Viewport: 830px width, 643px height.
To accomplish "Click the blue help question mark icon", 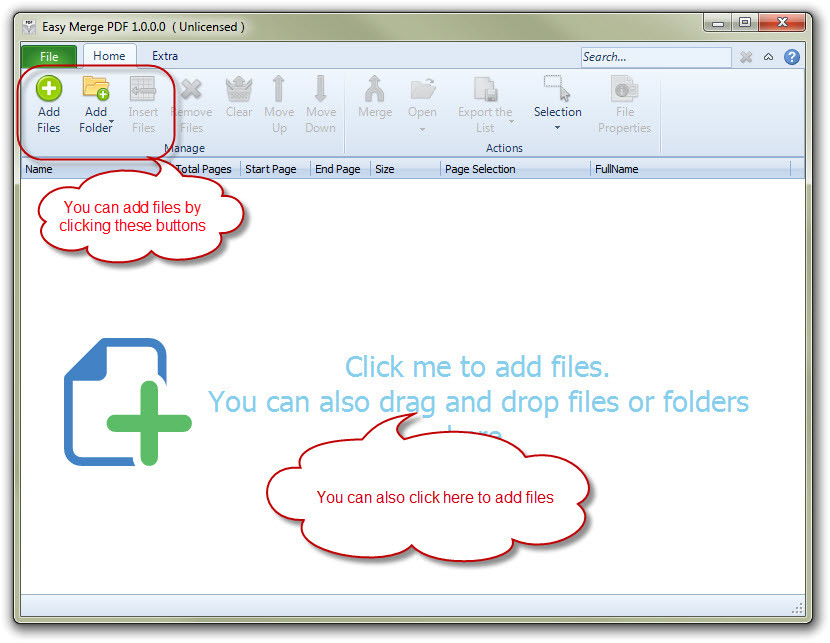I will point(792,57).
